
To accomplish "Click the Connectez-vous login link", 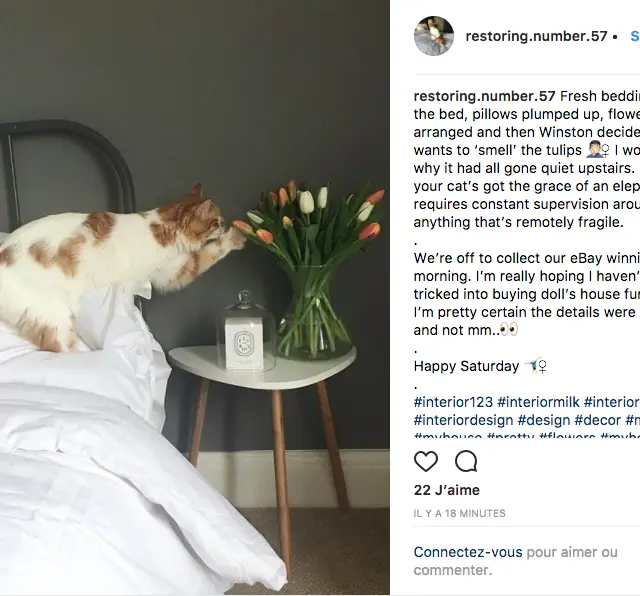I will pyautogui.click(x=468, y=552).
